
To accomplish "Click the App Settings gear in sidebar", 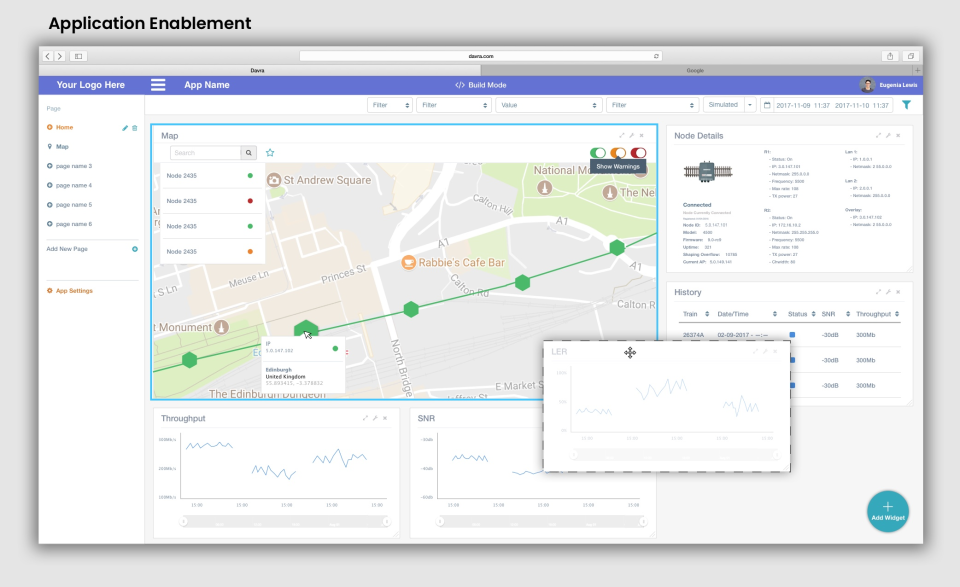I will click(x=50, y=290).
